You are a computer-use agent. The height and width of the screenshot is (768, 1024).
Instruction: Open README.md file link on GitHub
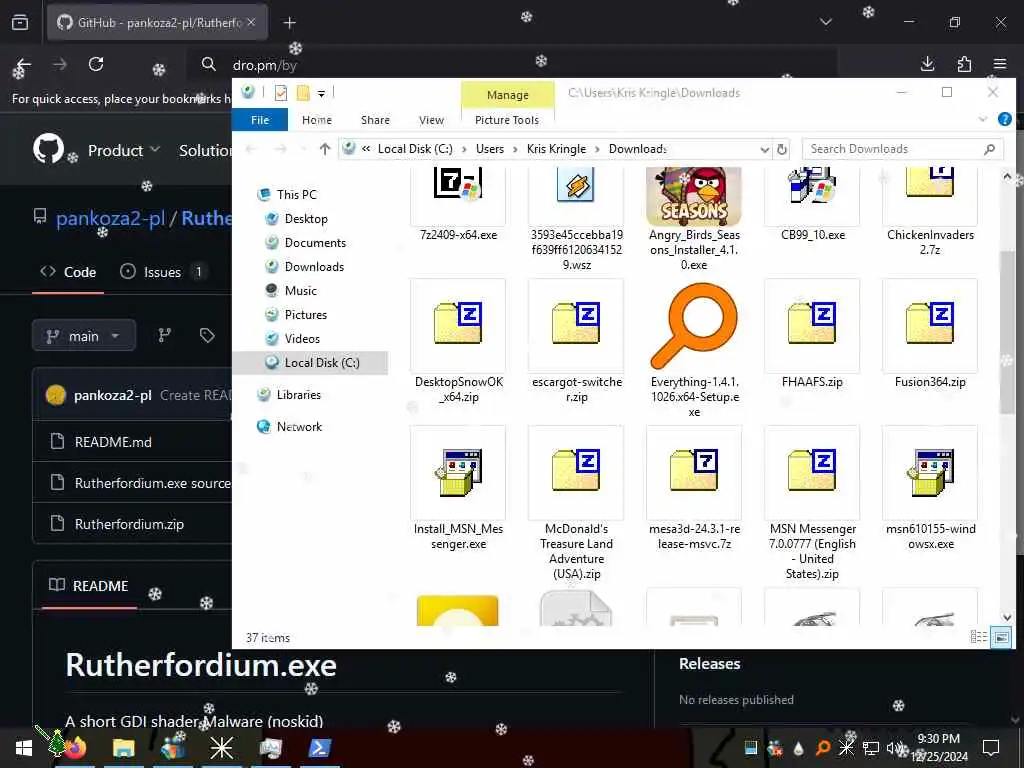pos(113,442)
